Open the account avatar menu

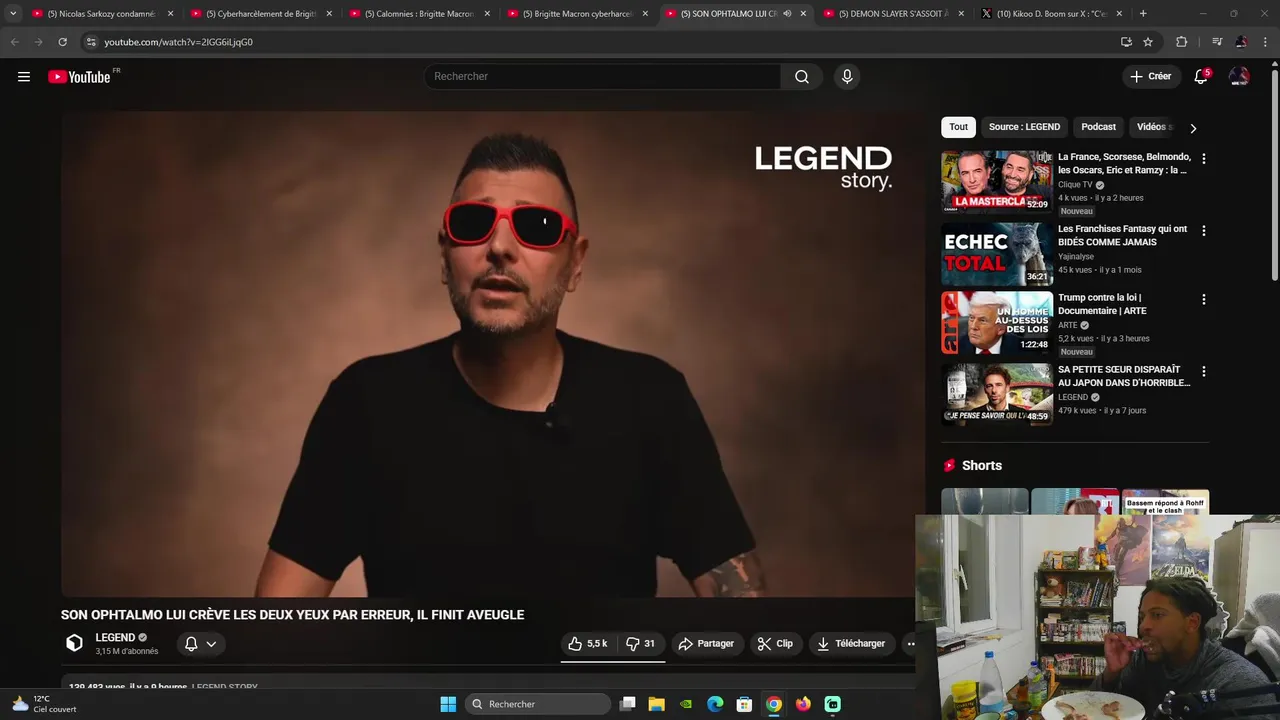(1239, 77)
